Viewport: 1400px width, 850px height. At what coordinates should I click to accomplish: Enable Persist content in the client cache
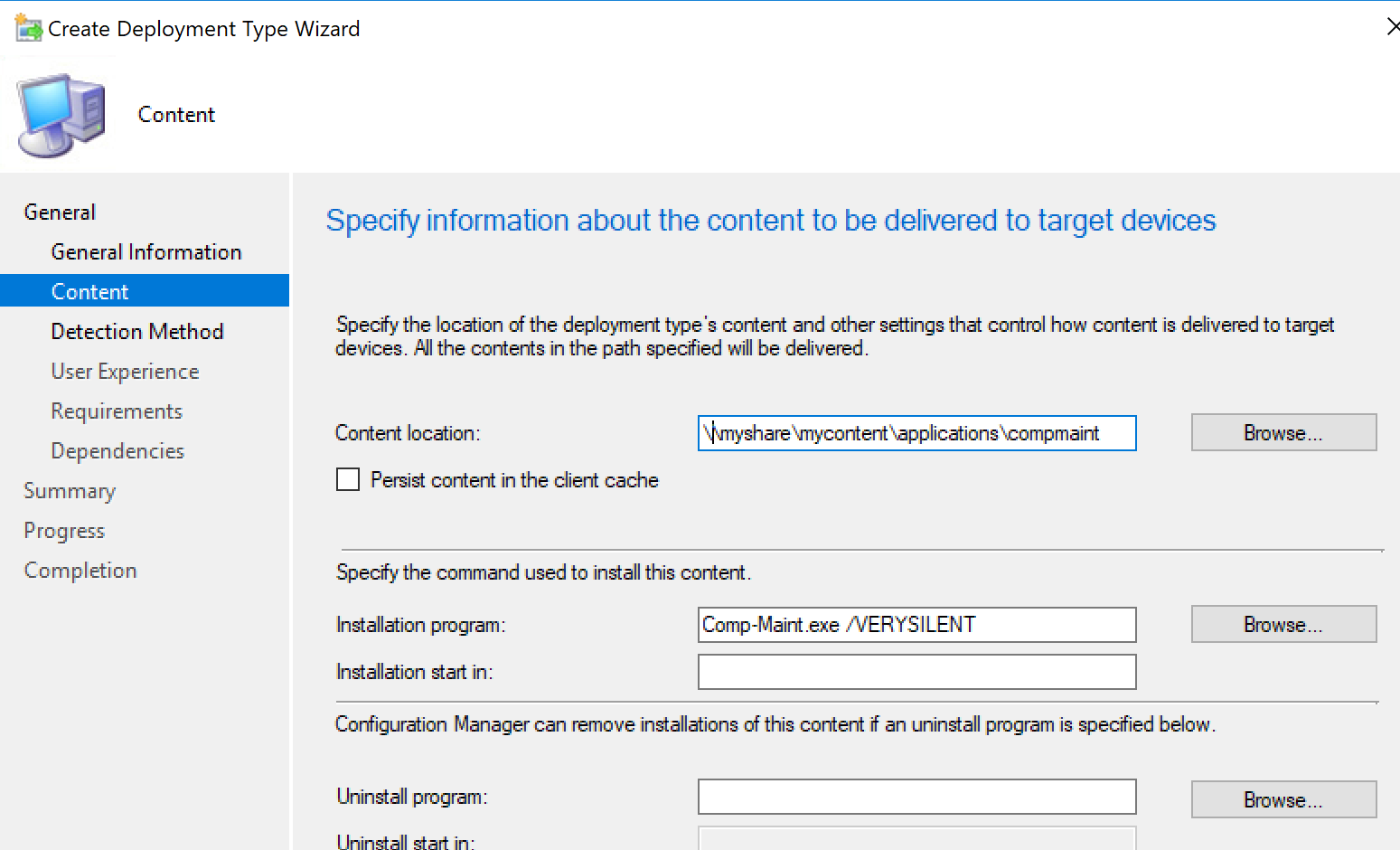[x=348, y=479]
